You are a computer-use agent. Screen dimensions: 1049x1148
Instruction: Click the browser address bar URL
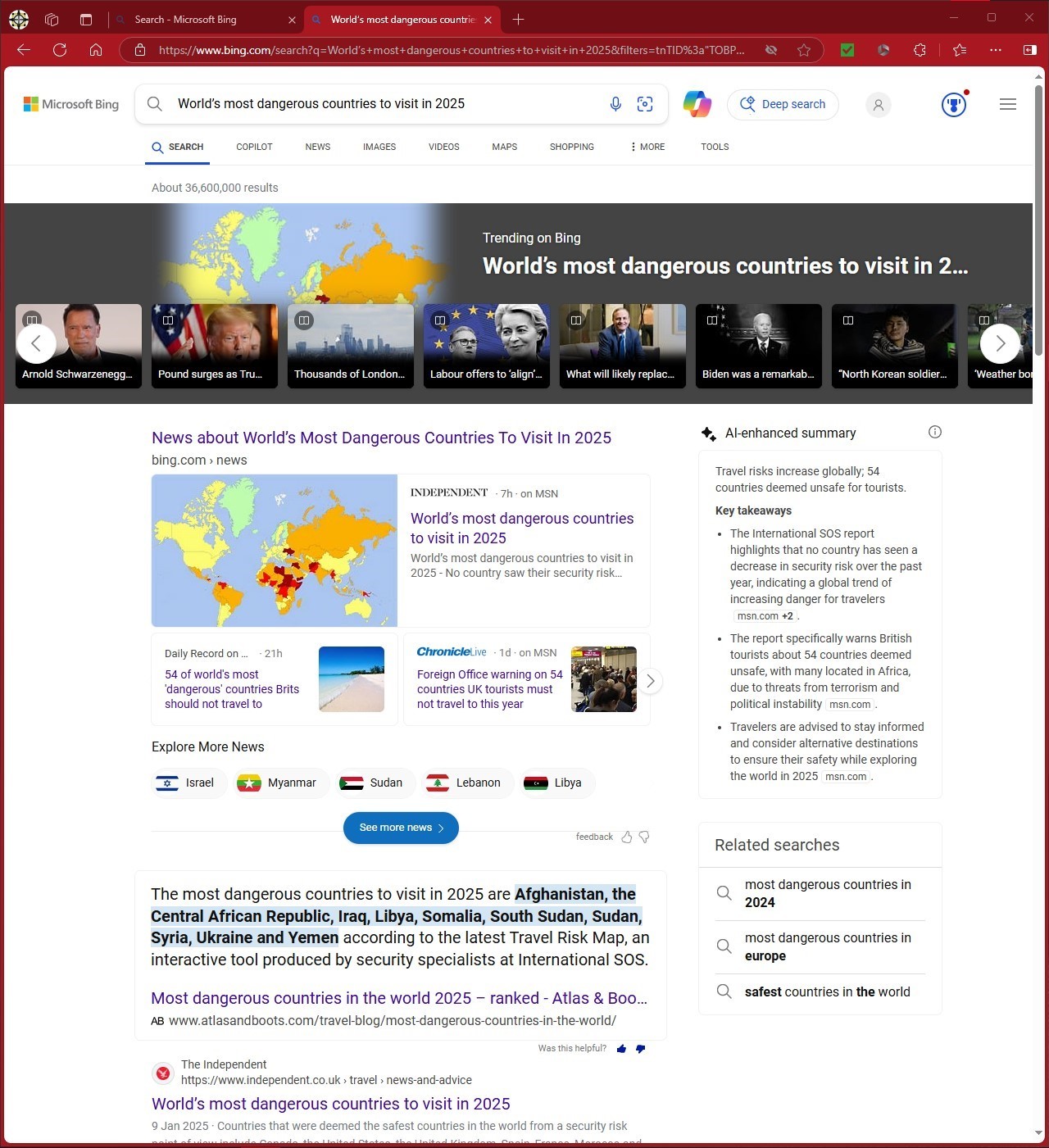tap(451, 50)
